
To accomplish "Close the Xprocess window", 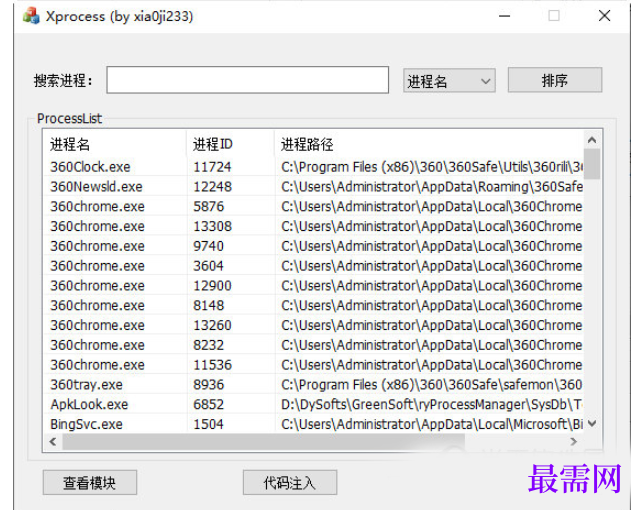I will pos(604,16).
